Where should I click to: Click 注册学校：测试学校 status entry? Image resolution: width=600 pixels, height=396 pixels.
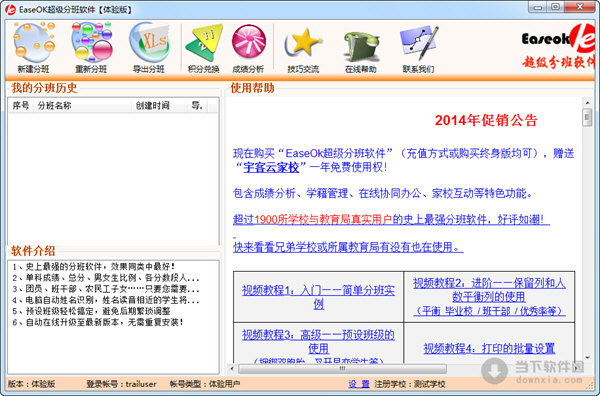click(410, 384)
